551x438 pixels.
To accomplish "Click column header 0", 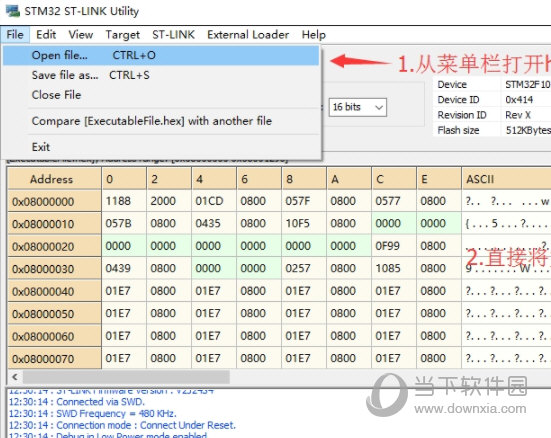I will coord(124,179).
